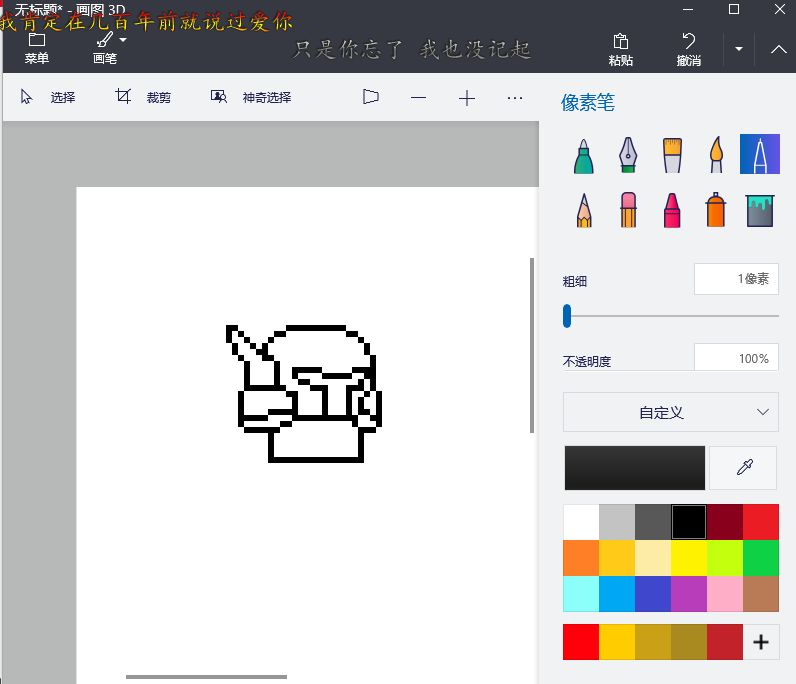The image size is (796, 684).
Task: Open the ribbon overflow dropdown arrow
Action: coord(739,49)
